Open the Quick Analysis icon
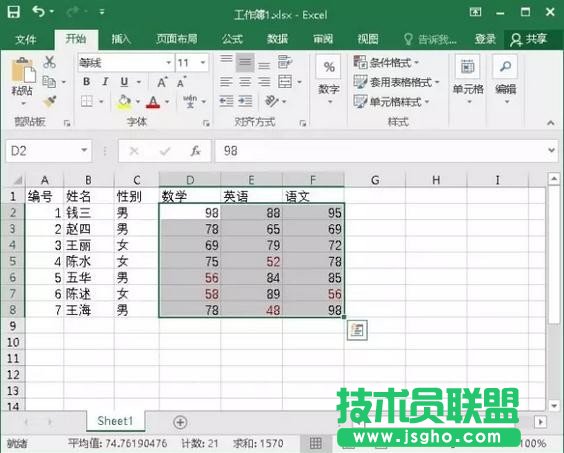 (357, 330)
